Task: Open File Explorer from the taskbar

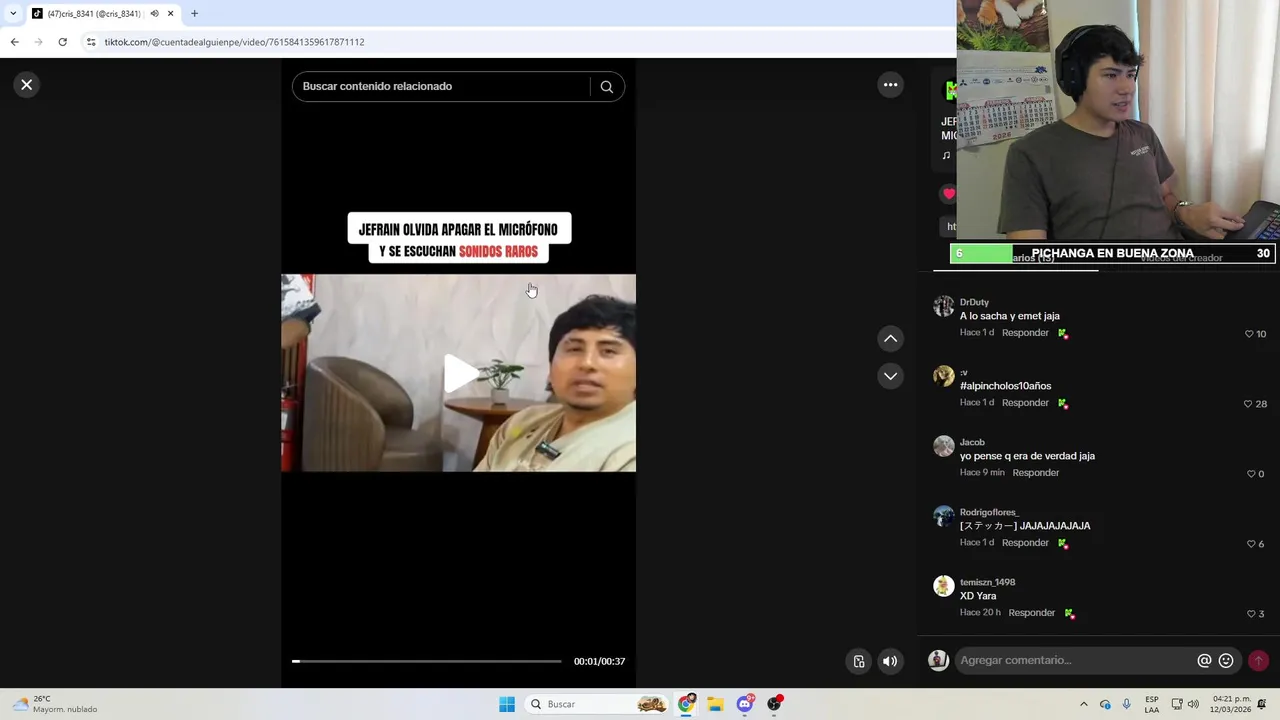Action: point(715,704)
